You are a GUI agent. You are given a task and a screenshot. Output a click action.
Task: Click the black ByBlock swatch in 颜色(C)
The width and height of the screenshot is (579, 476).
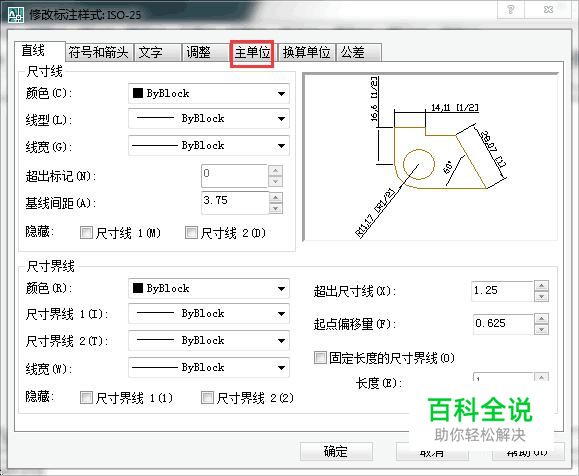(138, 93)
